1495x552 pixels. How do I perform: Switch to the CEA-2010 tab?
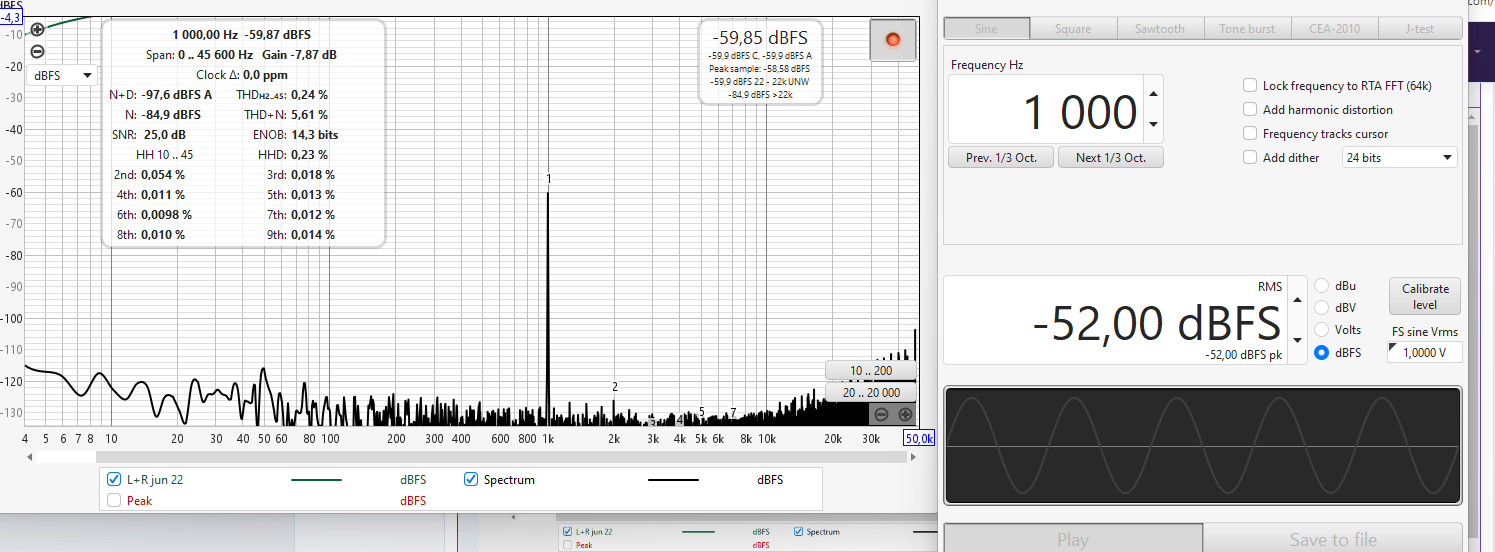(1334, 29)
